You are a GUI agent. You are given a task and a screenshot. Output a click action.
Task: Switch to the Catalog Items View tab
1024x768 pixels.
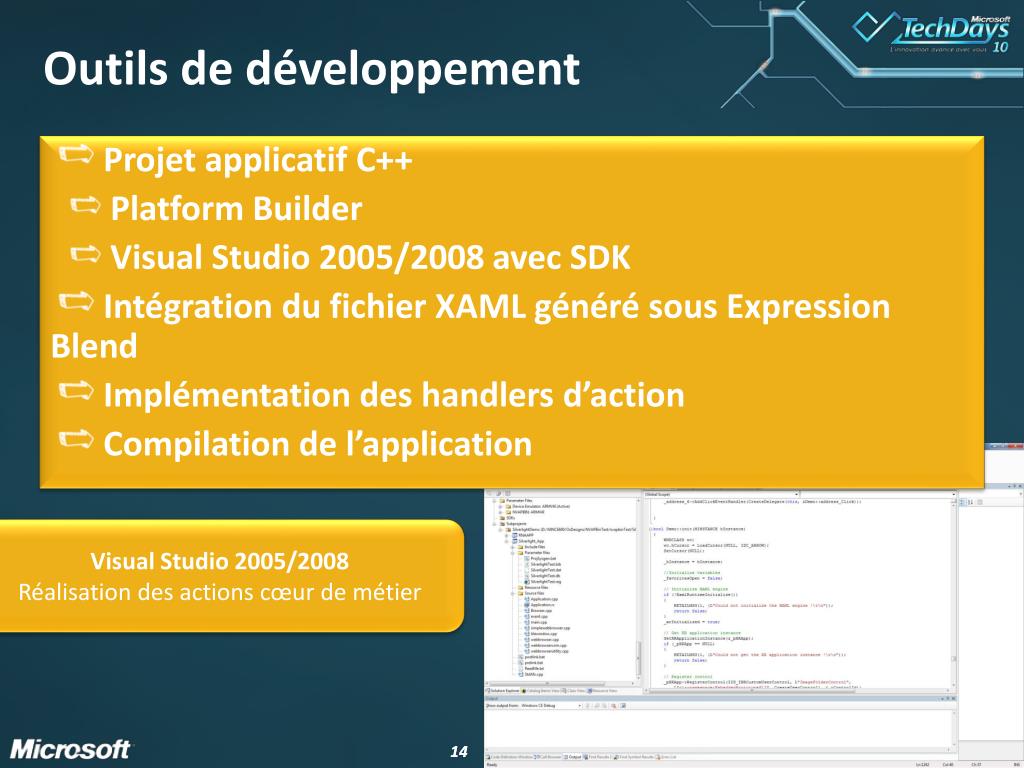pyautogui.click(x=540, y=691)
